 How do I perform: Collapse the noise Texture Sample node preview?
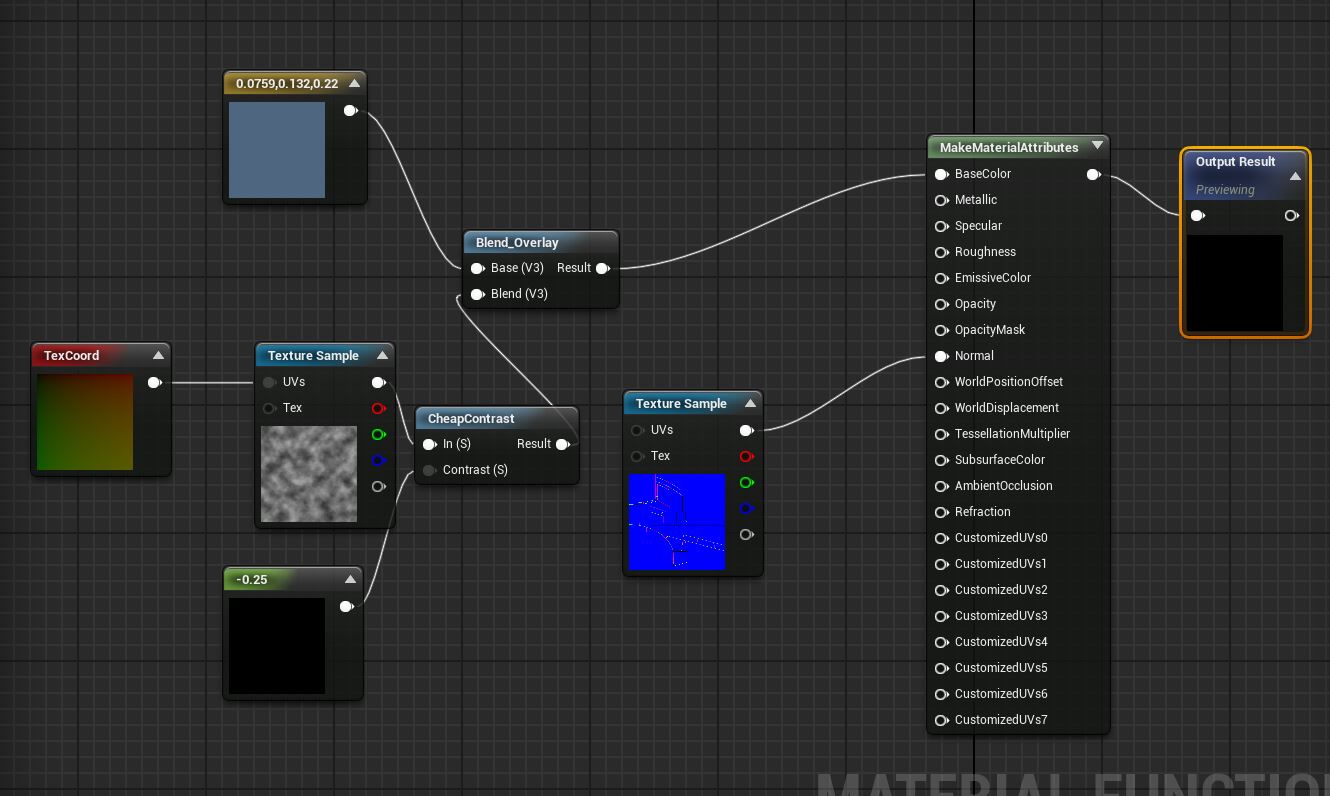pos(382,355)
